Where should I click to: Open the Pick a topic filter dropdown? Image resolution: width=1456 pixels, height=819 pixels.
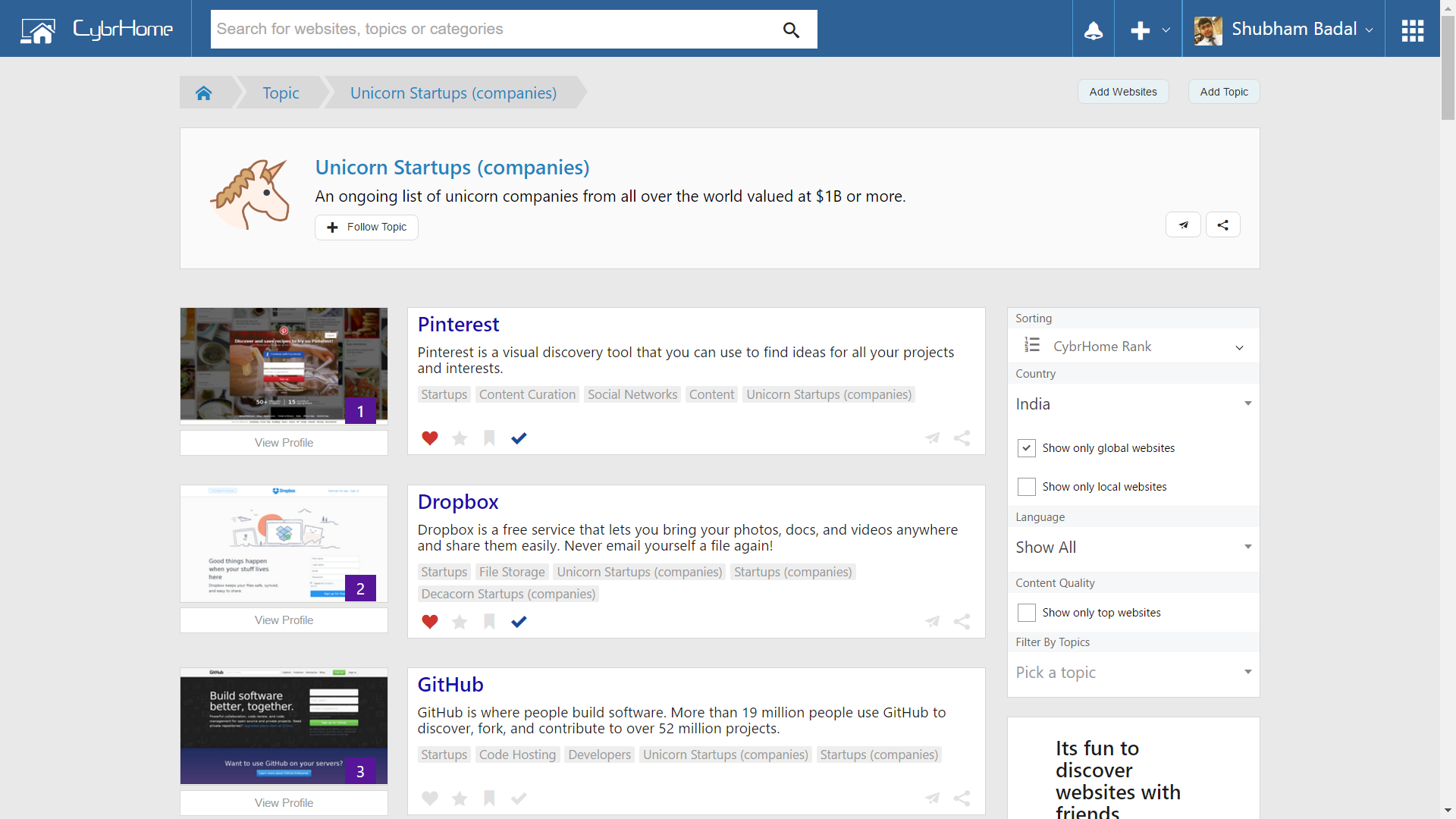[1133, 673]
